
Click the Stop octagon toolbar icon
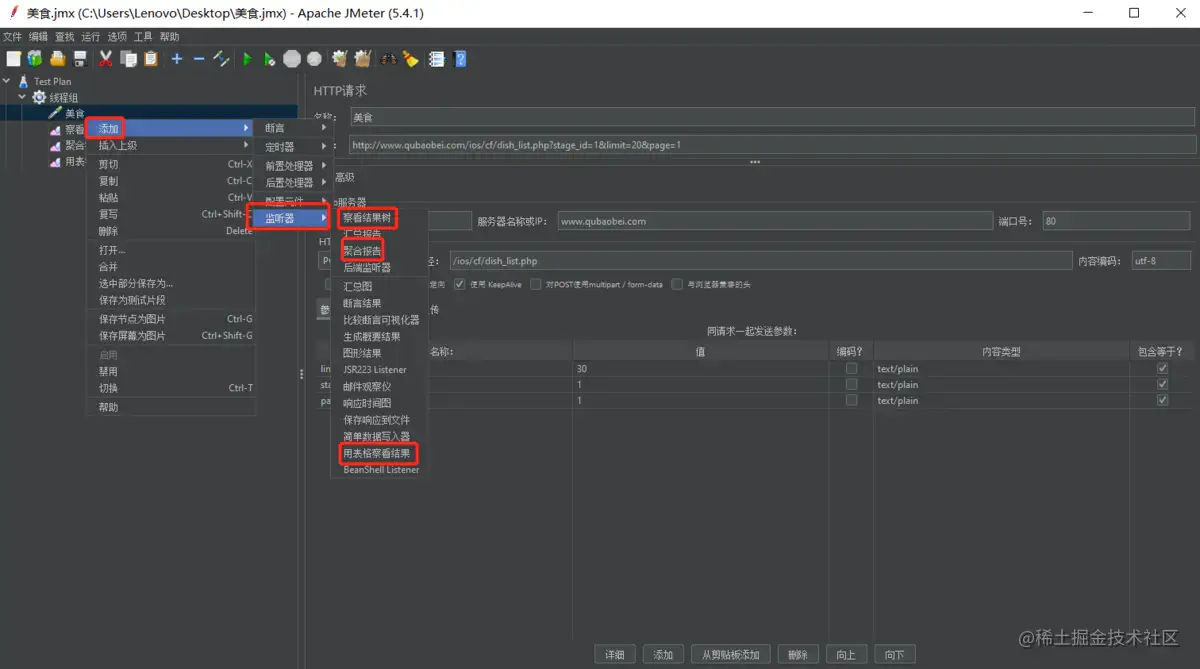[292, 59]
